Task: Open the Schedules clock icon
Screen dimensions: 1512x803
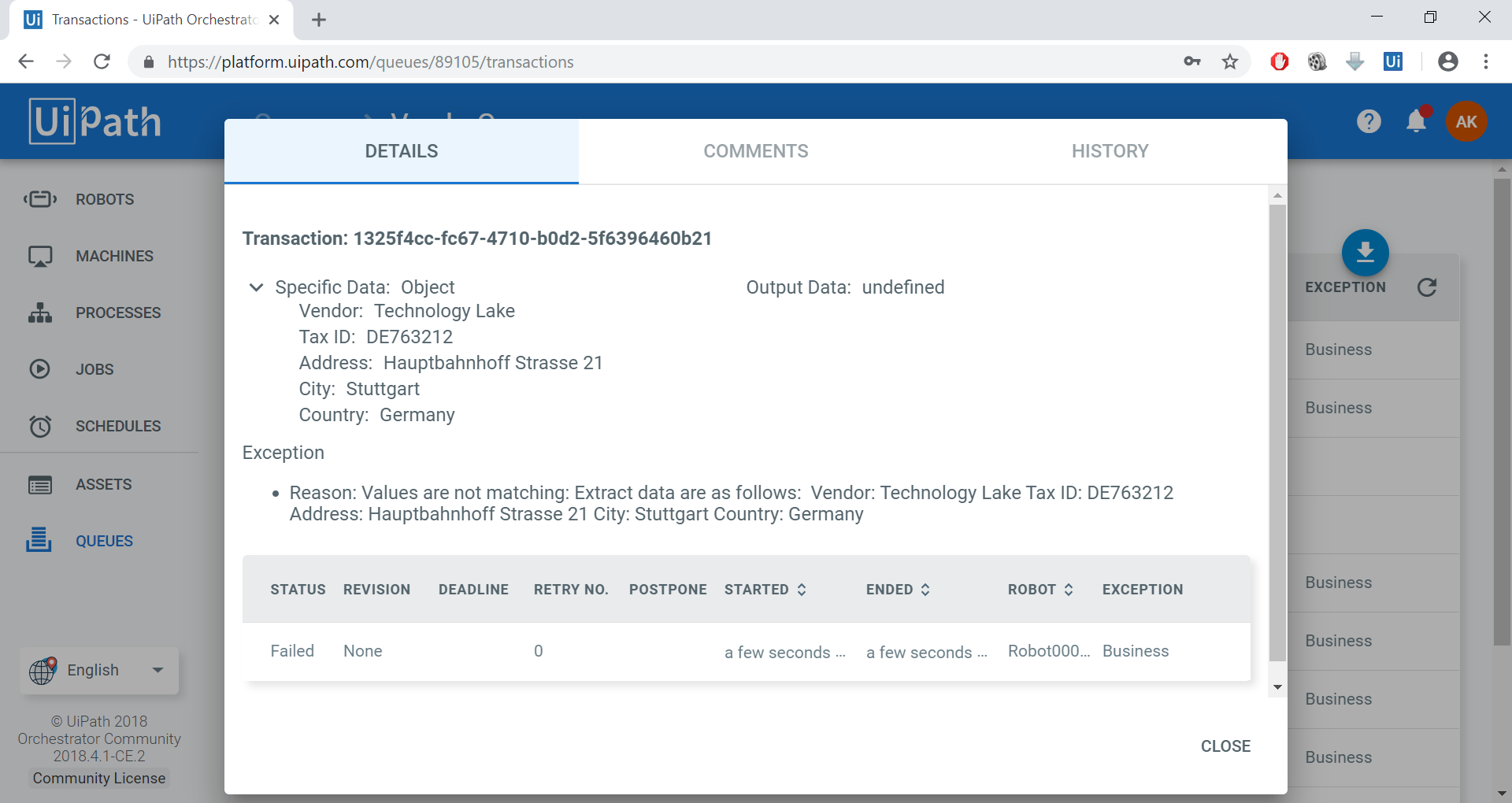Action: point(40,426)
